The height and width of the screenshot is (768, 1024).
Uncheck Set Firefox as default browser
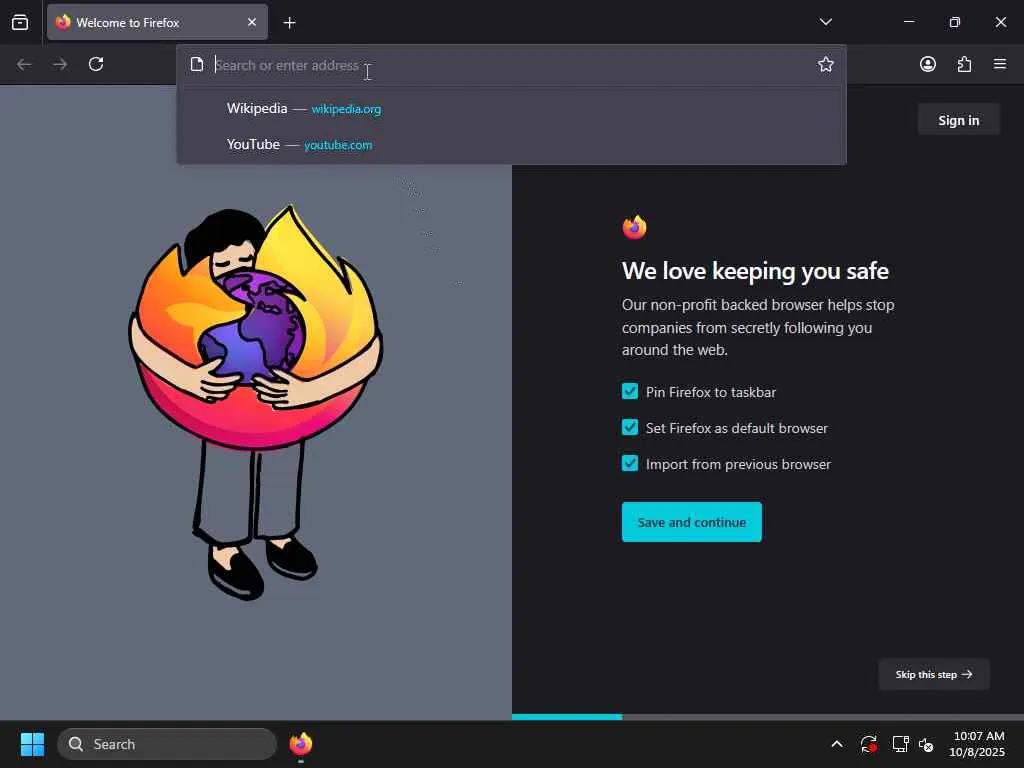coord(630,427)
